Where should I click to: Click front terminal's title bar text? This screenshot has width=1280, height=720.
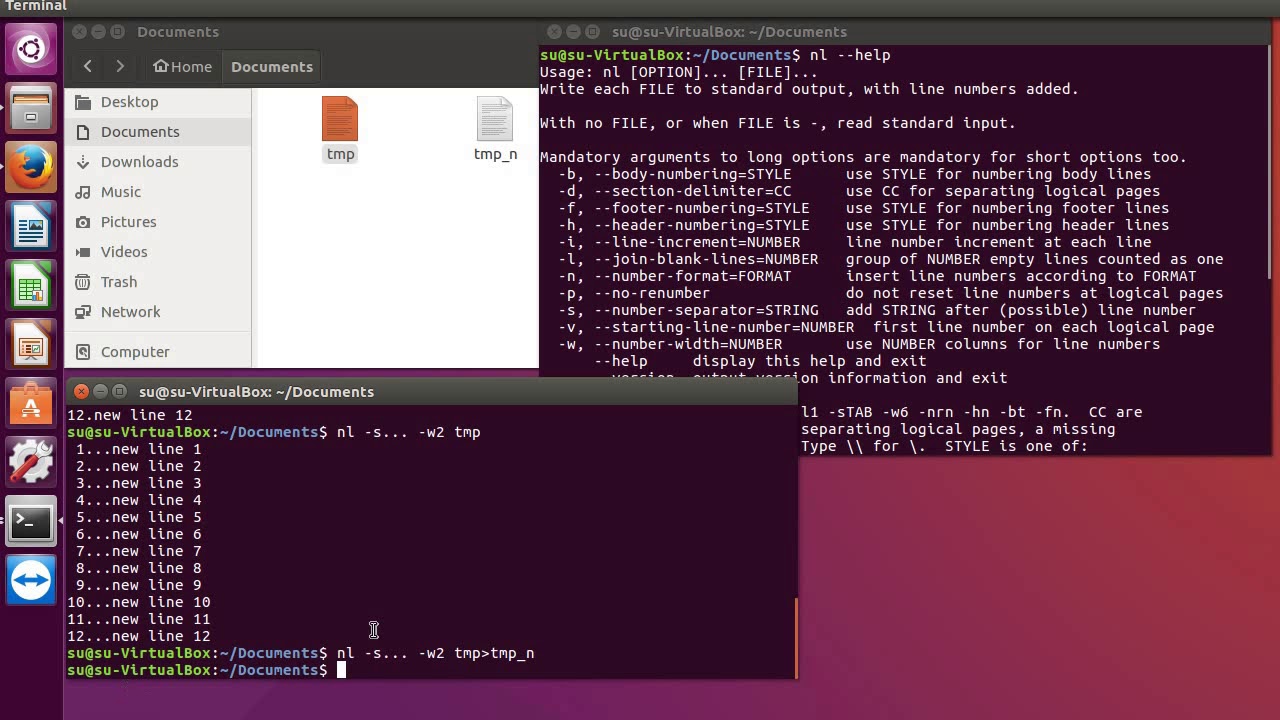(x=256, y=392)
